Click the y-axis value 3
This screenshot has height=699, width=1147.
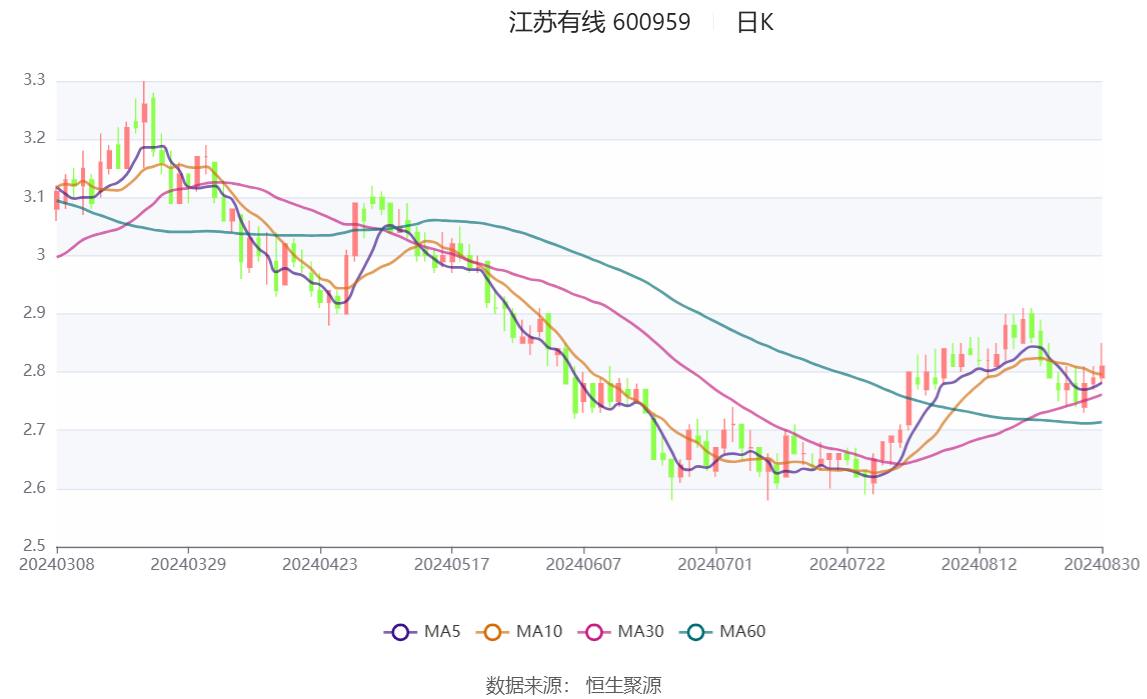(41, 254)
